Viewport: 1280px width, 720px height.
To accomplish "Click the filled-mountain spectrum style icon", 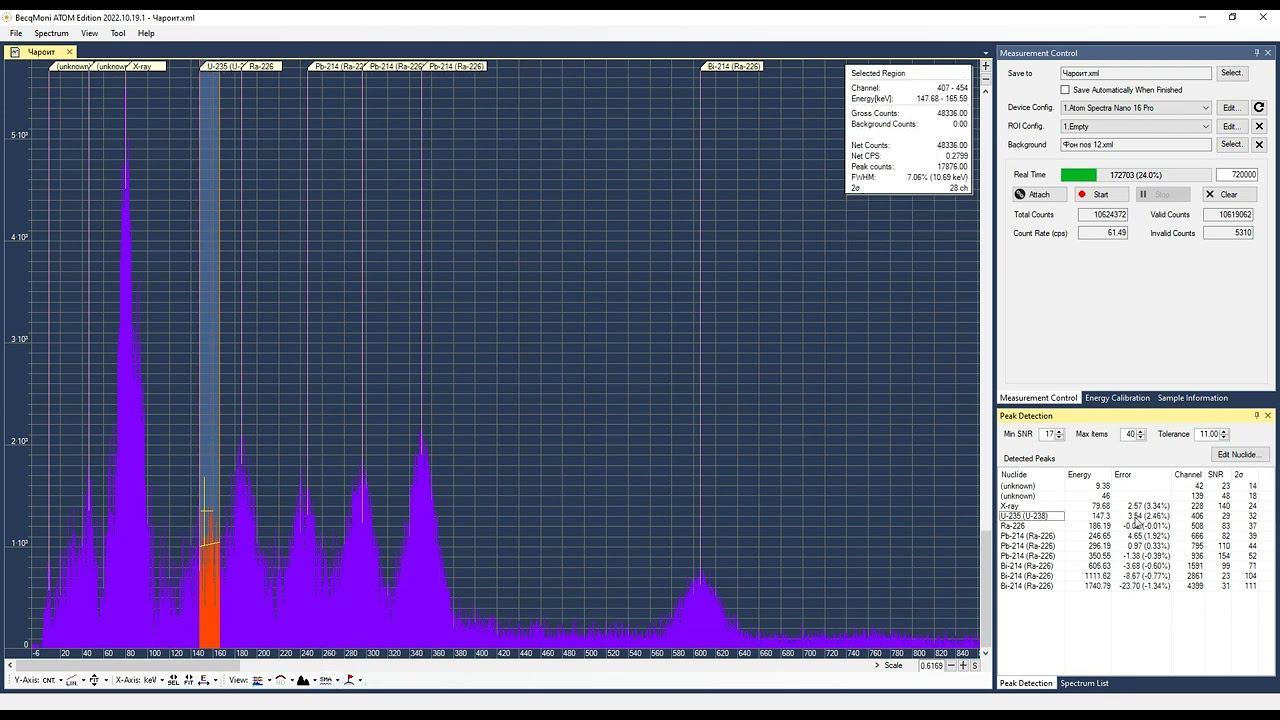I will (x=303, y=680).
